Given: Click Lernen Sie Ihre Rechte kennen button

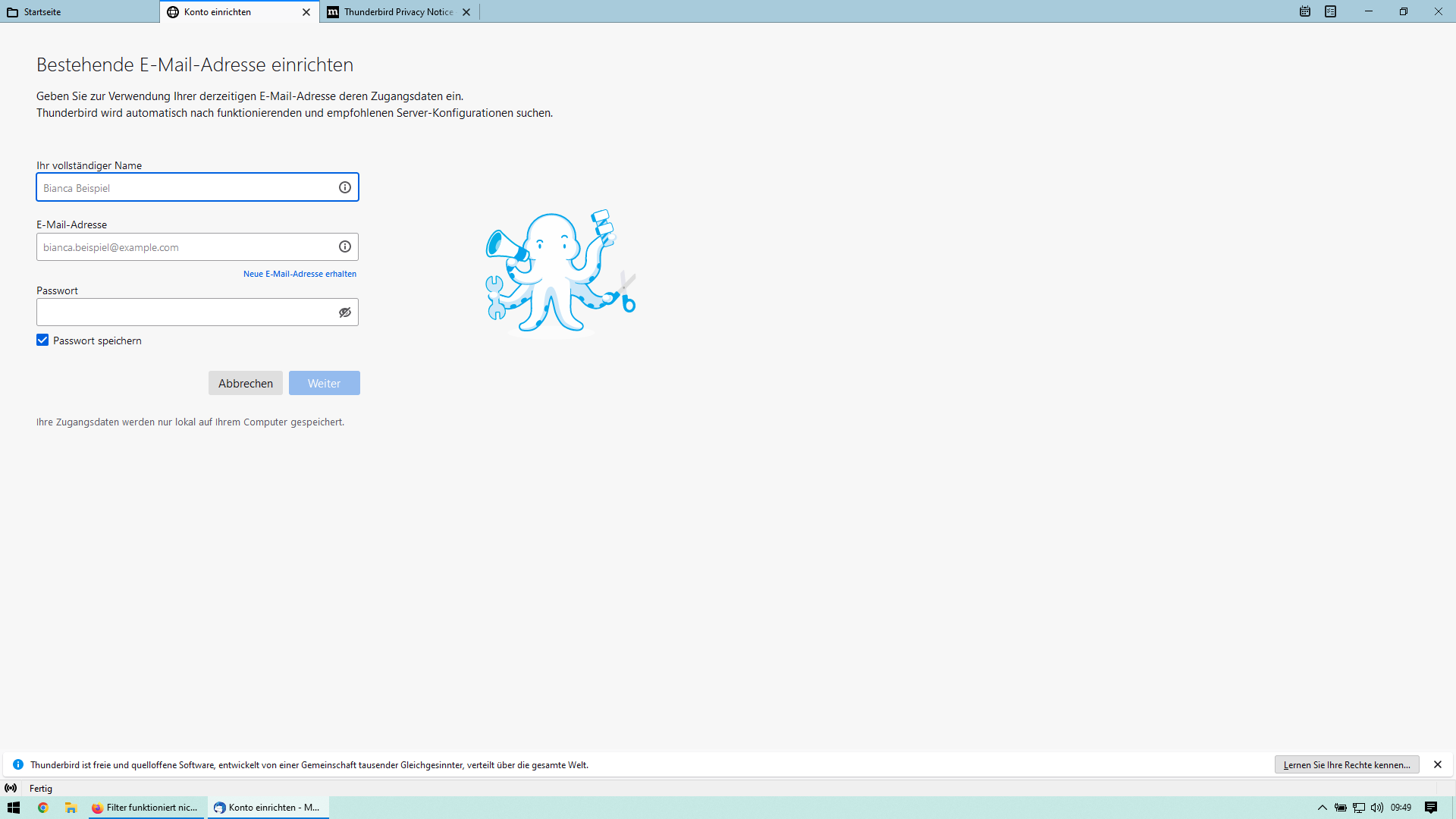Looking at the screenshot, I should click(1347, 764).
